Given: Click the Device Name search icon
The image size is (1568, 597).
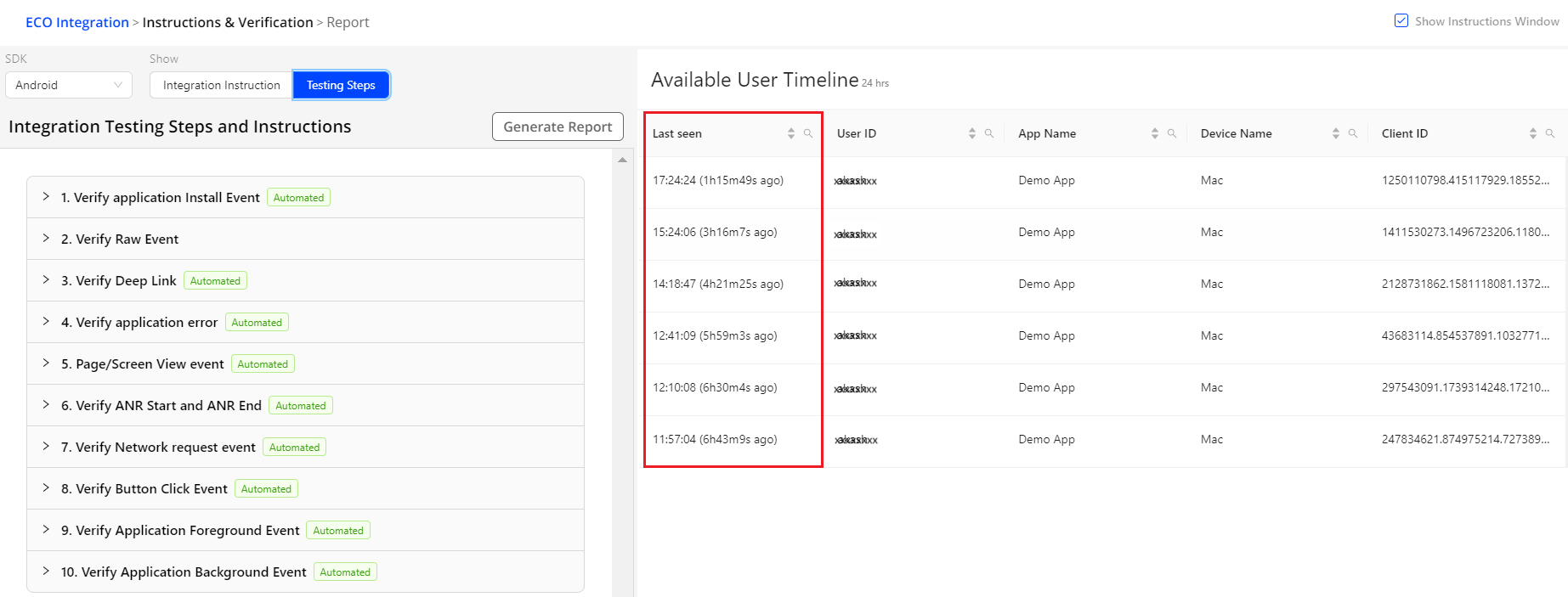Looking at the screenshot, I should coord(1353,133).
